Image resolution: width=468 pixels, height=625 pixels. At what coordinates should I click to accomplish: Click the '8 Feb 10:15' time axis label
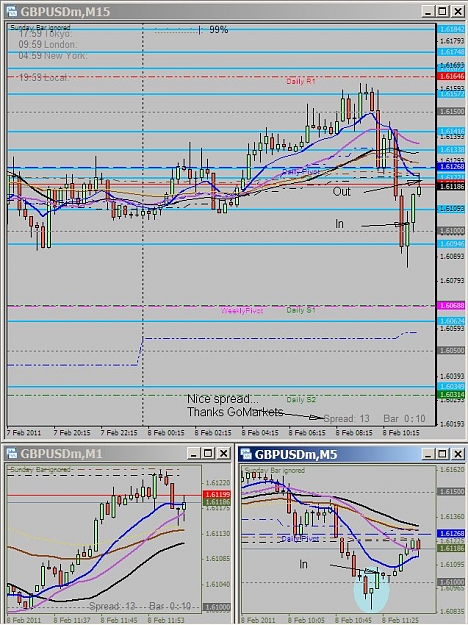point(401,433)
